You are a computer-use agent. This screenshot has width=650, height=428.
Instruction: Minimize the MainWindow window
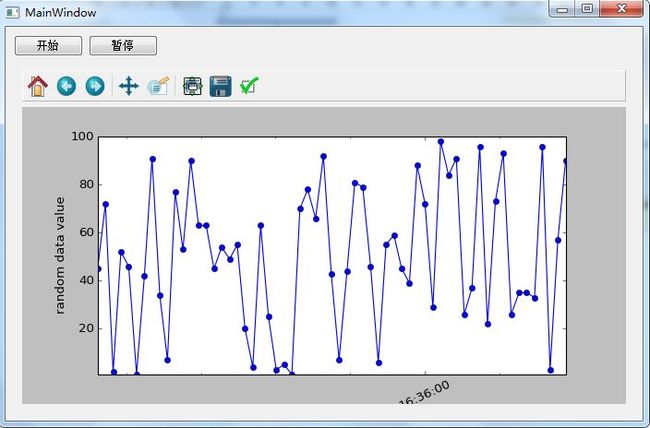pos(562,9)
